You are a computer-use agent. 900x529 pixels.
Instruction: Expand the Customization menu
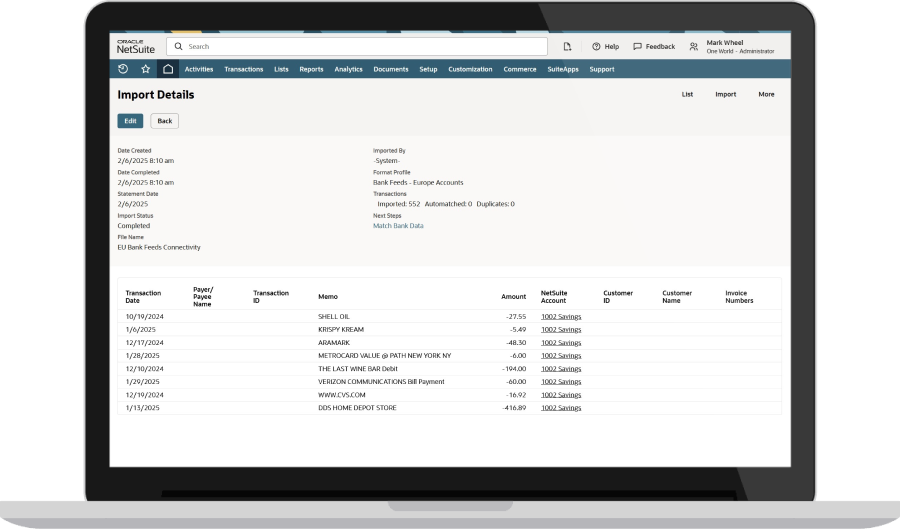470,69
